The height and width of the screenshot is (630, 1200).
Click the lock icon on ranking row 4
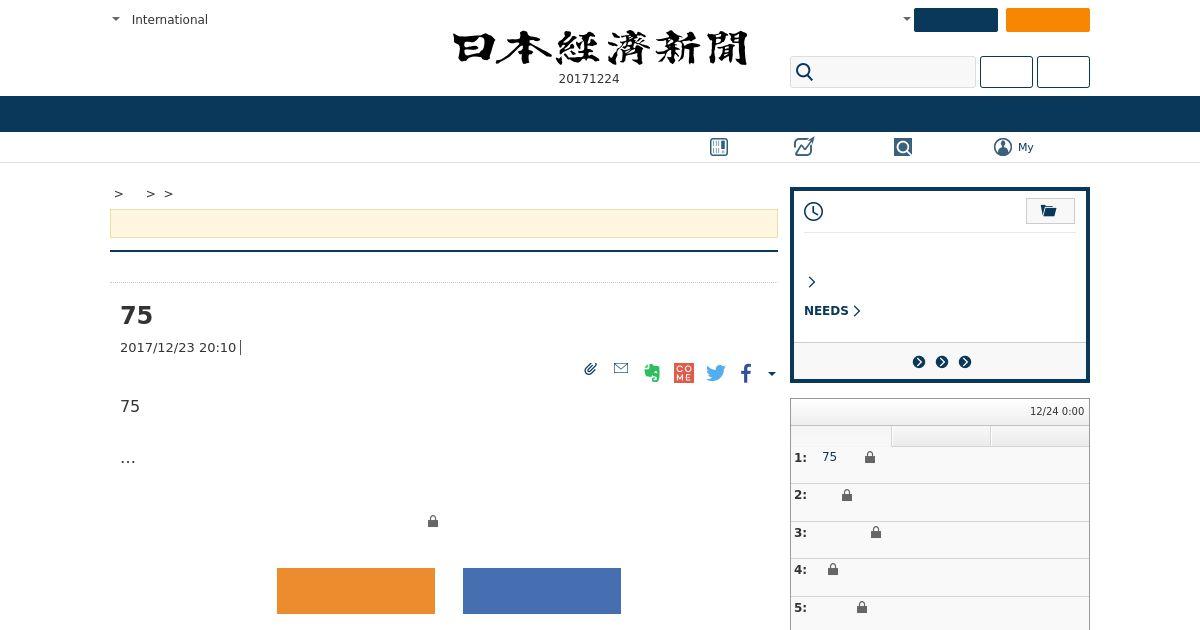click(x=833, y=569)
